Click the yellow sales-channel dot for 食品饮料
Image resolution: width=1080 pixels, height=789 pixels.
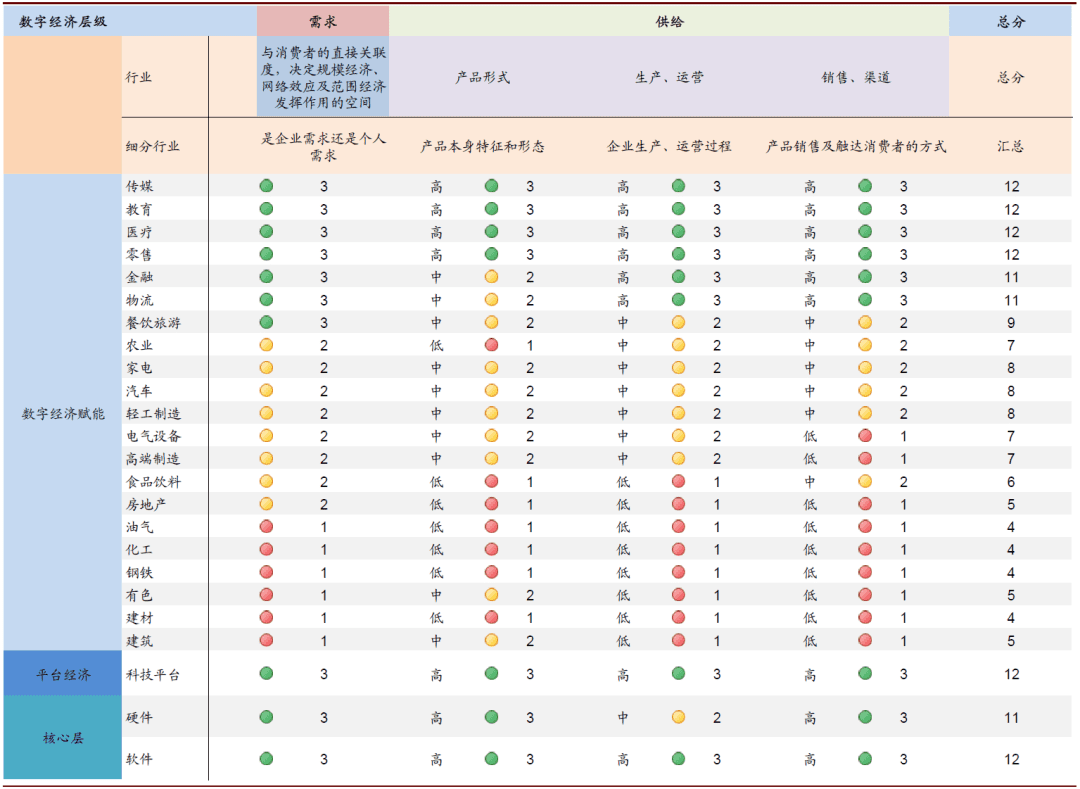coord(866,481)
